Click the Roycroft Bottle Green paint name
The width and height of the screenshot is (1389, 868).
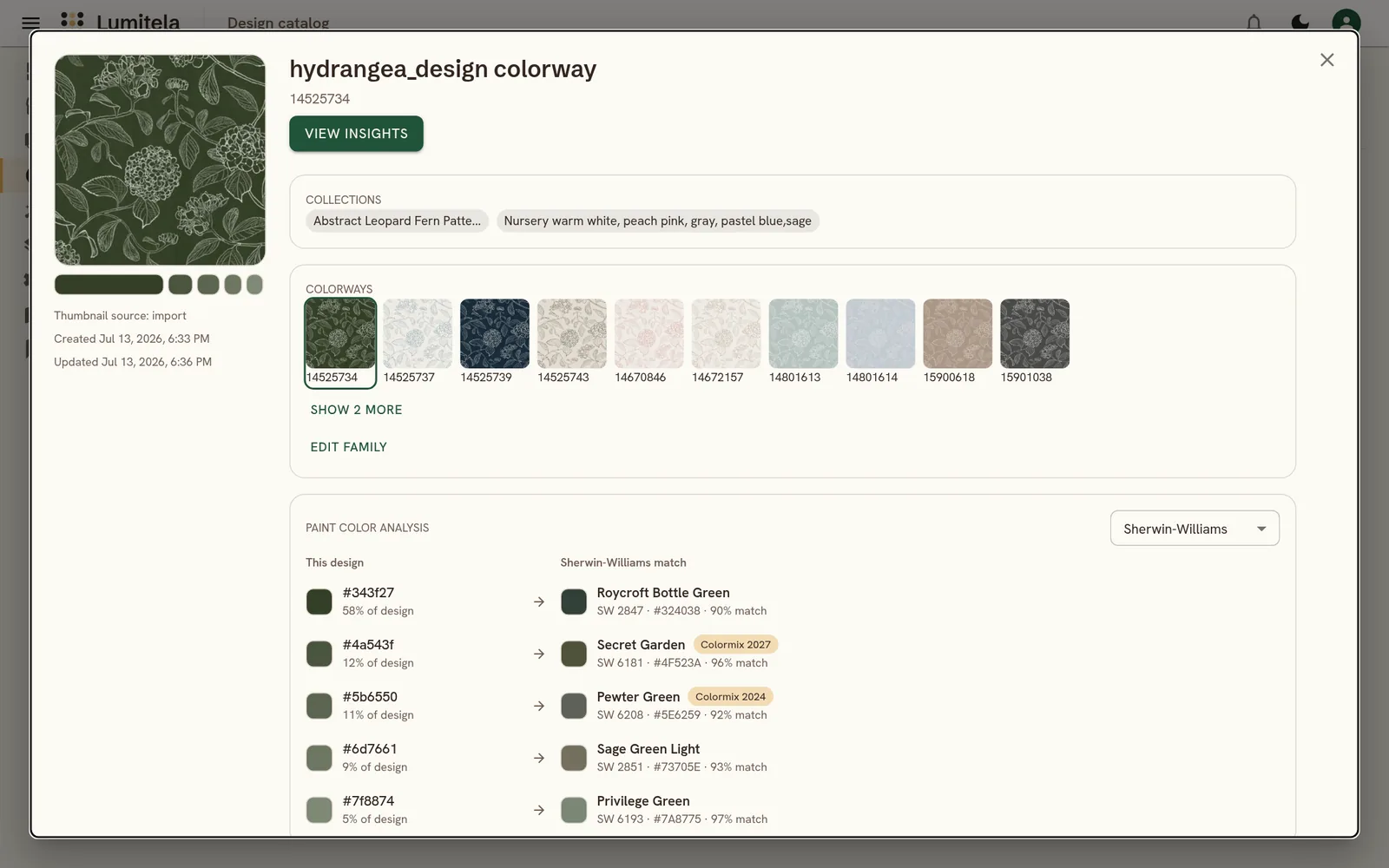tap(663, 593)
